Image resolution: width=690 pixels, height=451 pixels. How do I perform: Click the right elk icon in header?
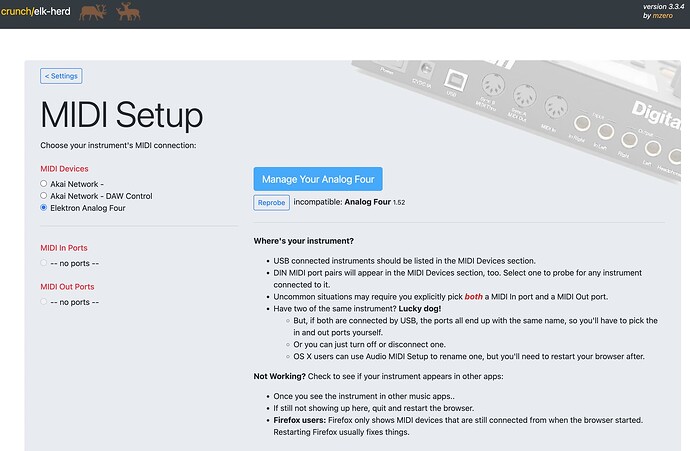(x=128, y=12)
